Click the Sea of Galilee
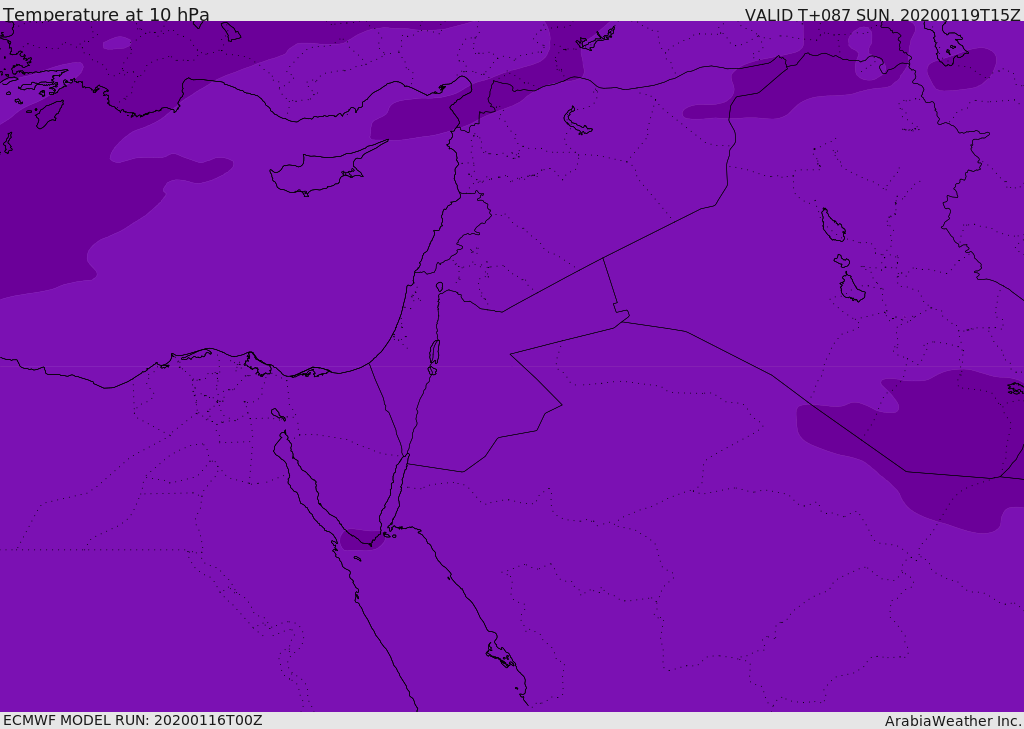 (x=440, y=287)
